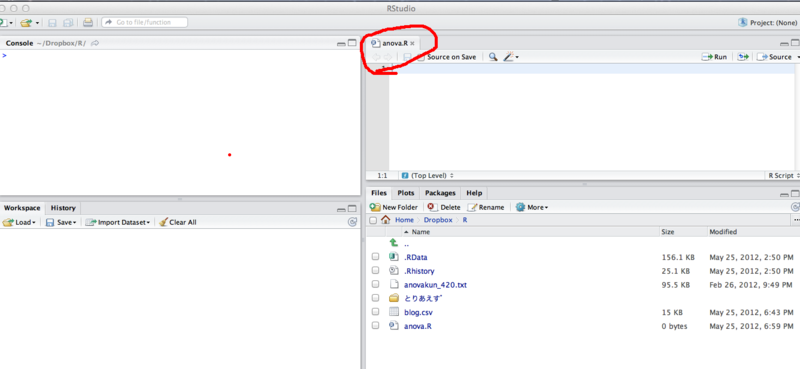Check the box for .Rhistory
This screenshot has width=800, height=369.
click(376, 270)
